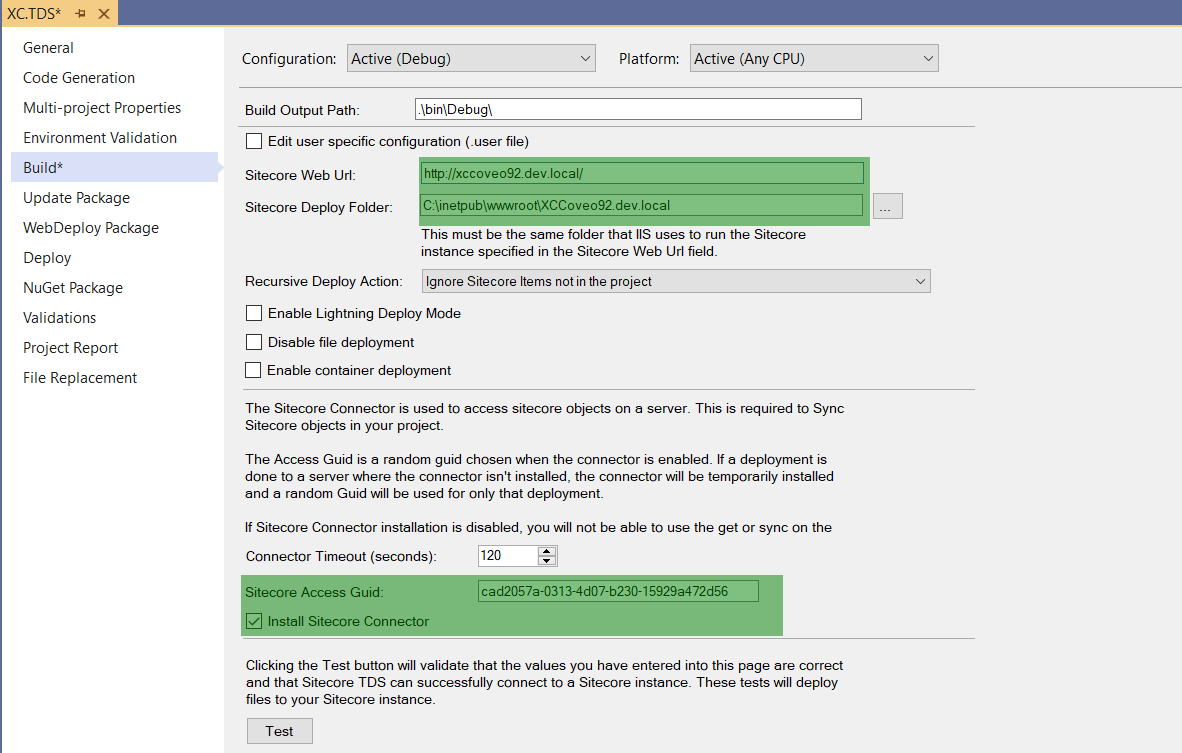Browse for the Sitecore deploy folder
The height and width of the screenshot is (753, 1182).
point(887,207)
